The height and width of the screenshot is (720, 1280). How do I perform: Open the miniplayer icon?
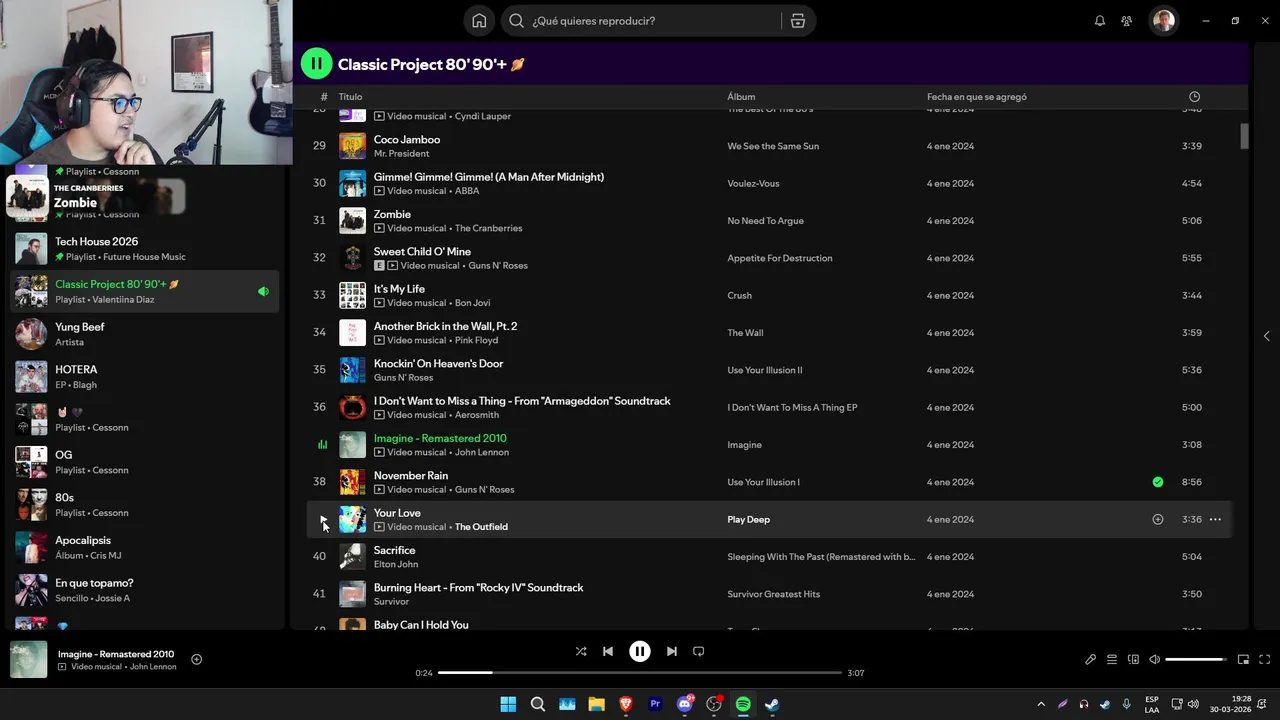(1243, 660)
